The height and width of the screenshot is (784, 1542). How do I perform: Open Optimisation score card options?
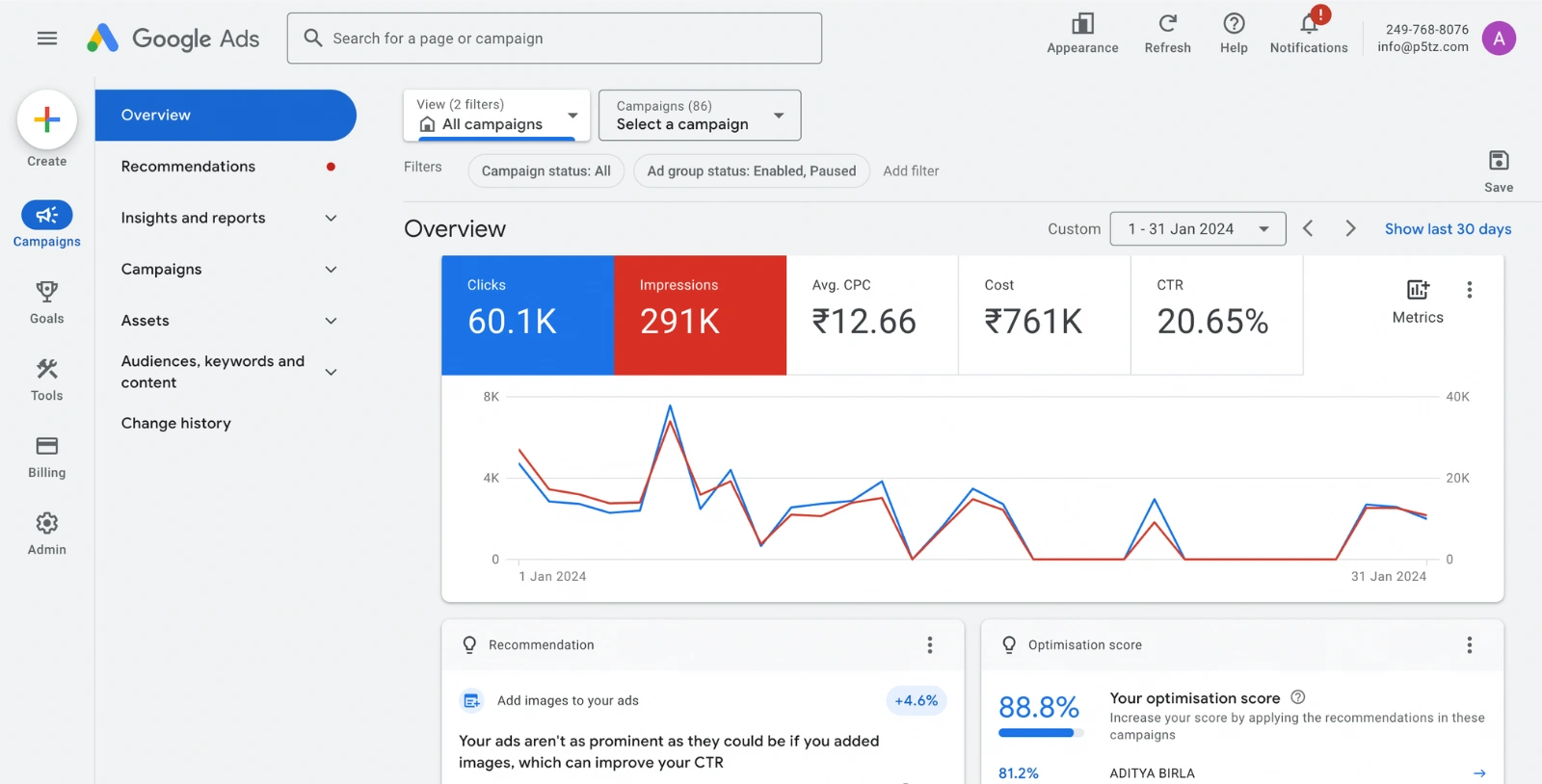click(x=1469, y=645)
